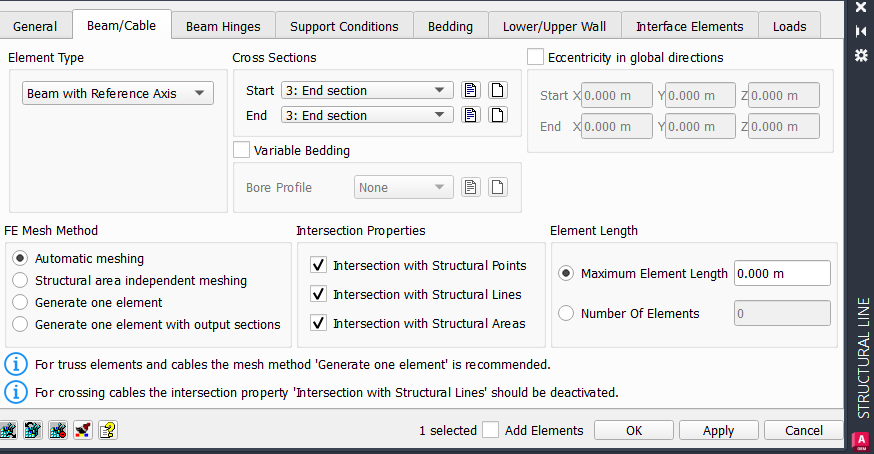Open the Element Type dropdown
Viewport: 874px width, 454px height.
pos(118,93)
